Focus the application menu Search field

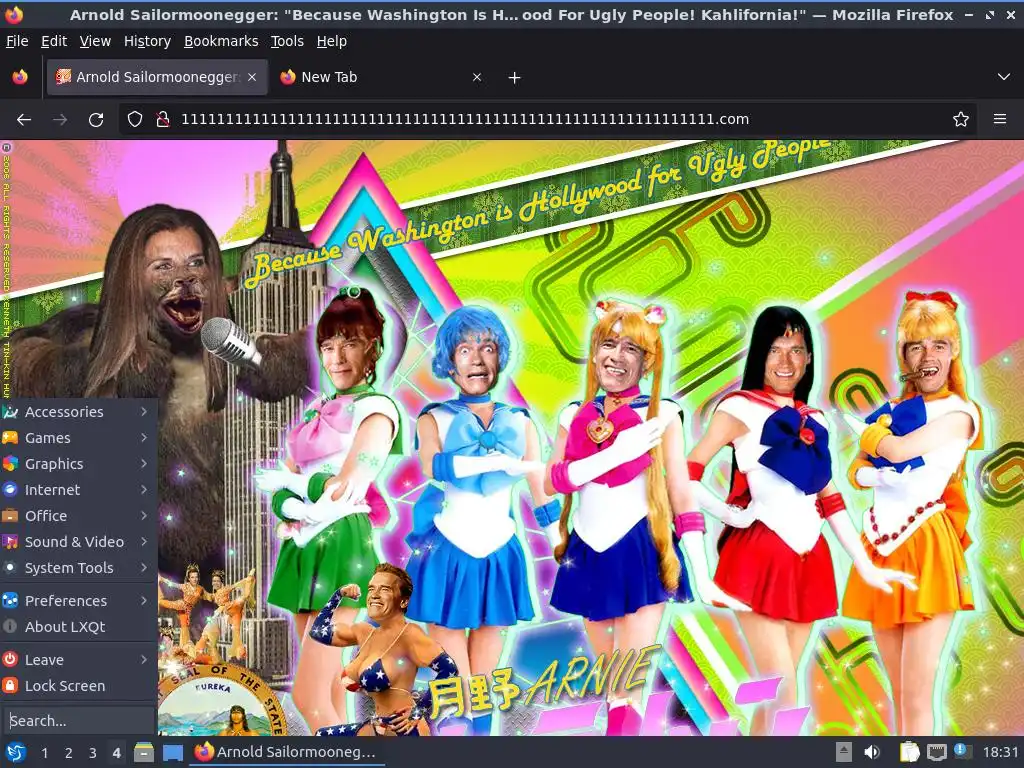click(x=78, y=720)
